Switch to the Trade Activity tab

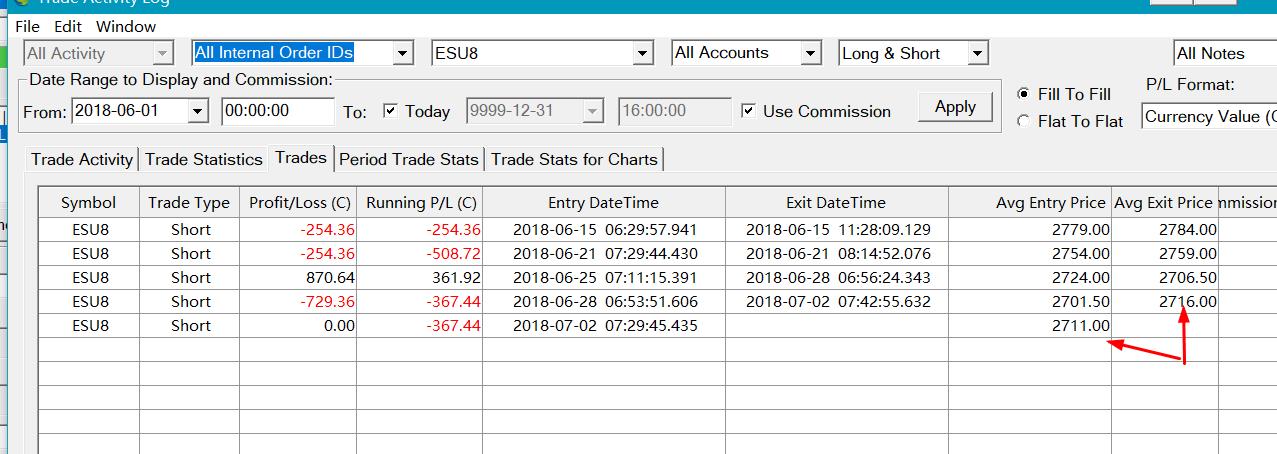tap(82, 159)
